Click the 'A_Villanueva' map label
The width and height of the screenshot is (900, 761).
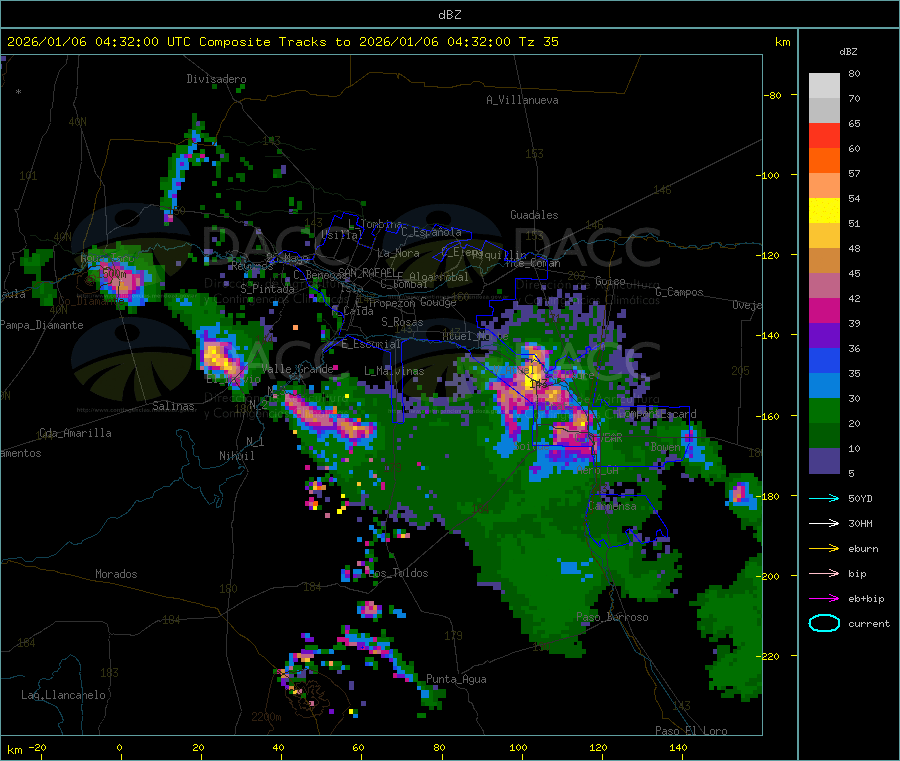[522, 100]
